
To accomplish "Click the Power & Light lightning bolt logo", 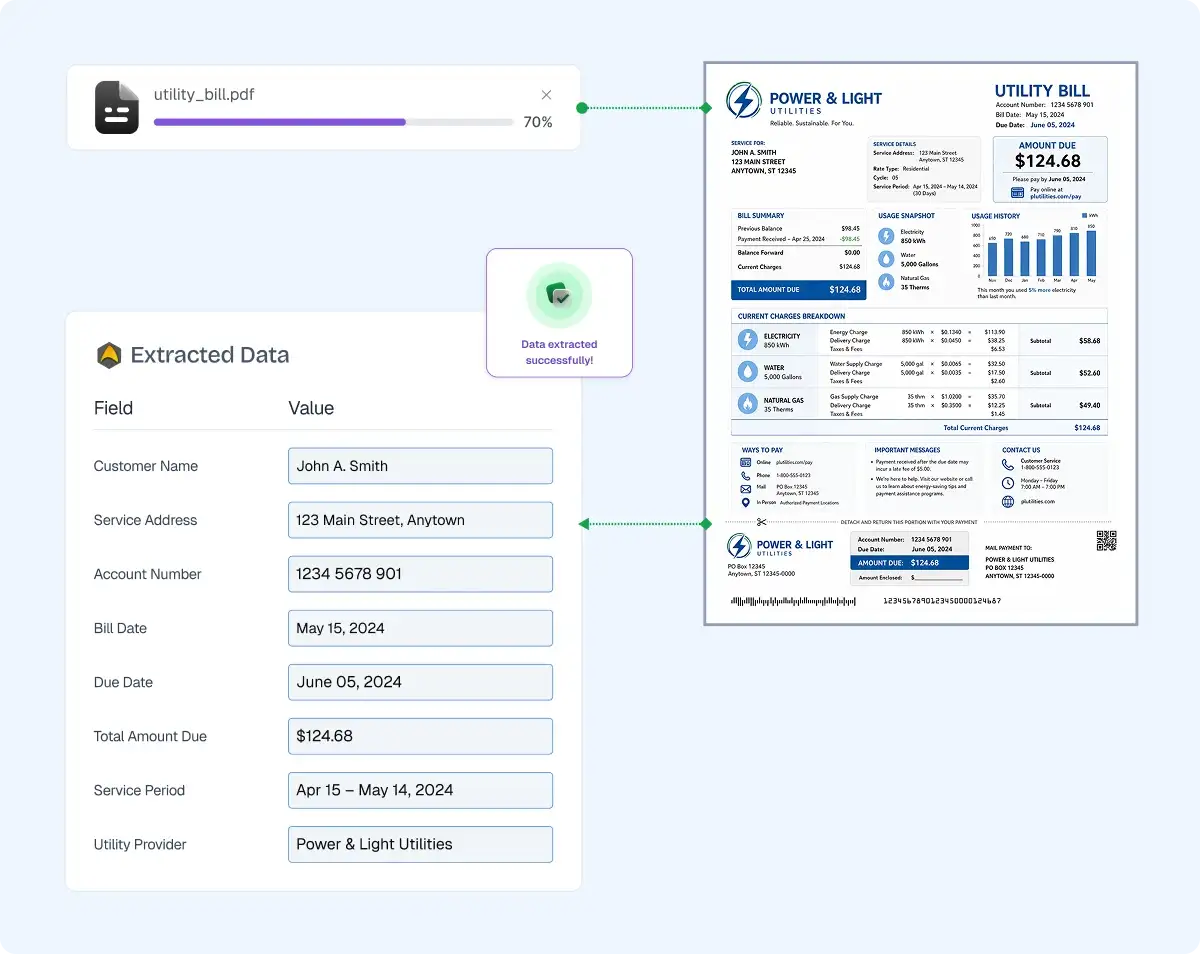I will click(x=742, y=99).
